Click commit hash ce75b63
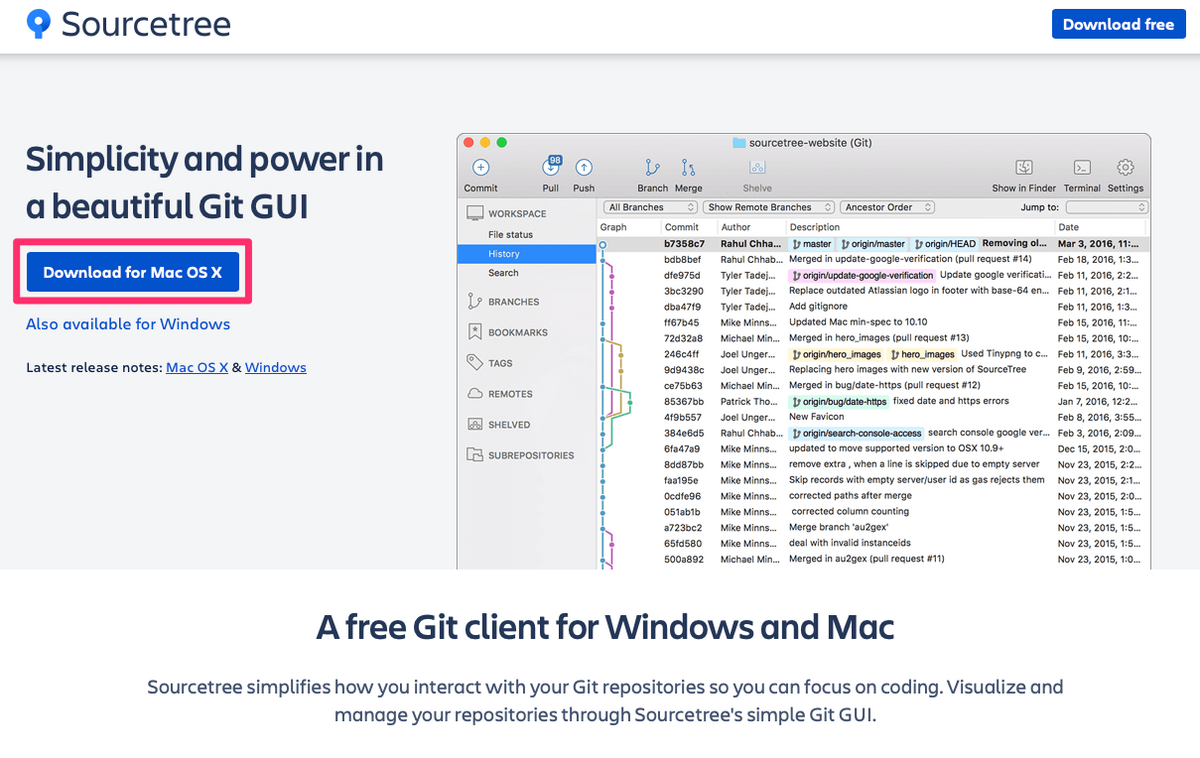Image resolution: width=1200 pixels, height=758 pixels. pos(683,385)
